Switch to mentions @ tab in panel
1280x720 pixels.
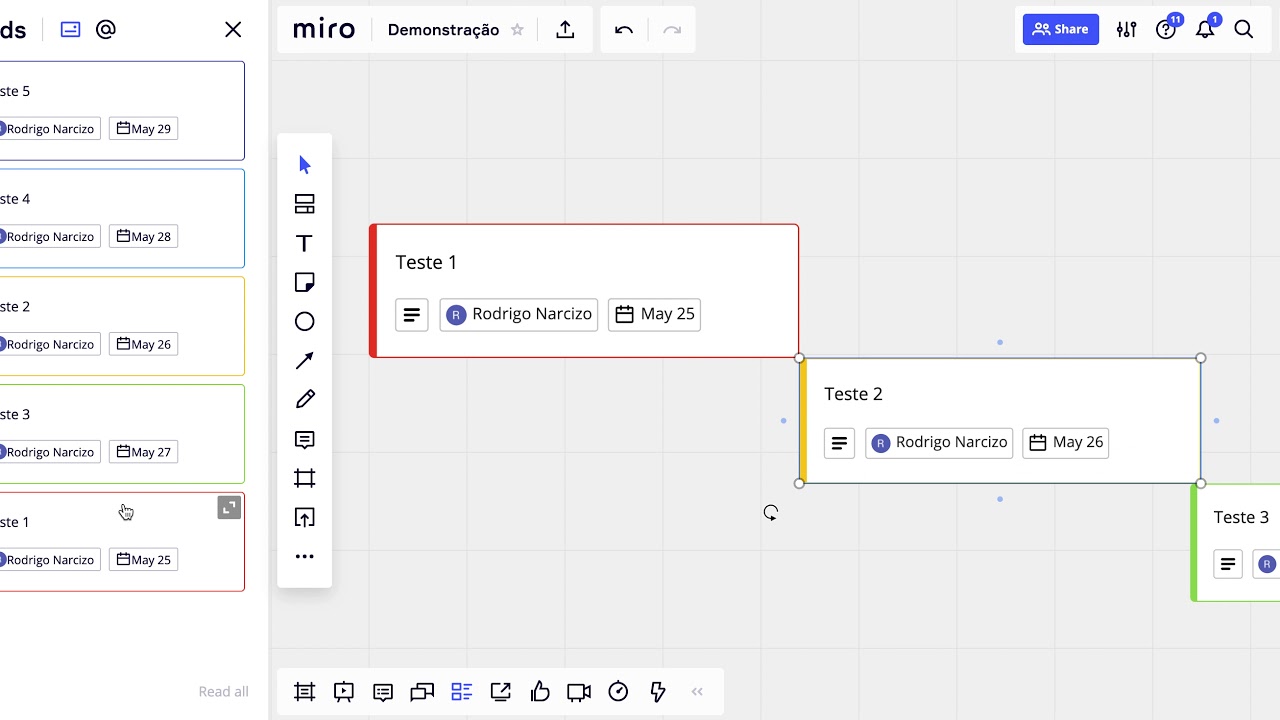[106, 30]
